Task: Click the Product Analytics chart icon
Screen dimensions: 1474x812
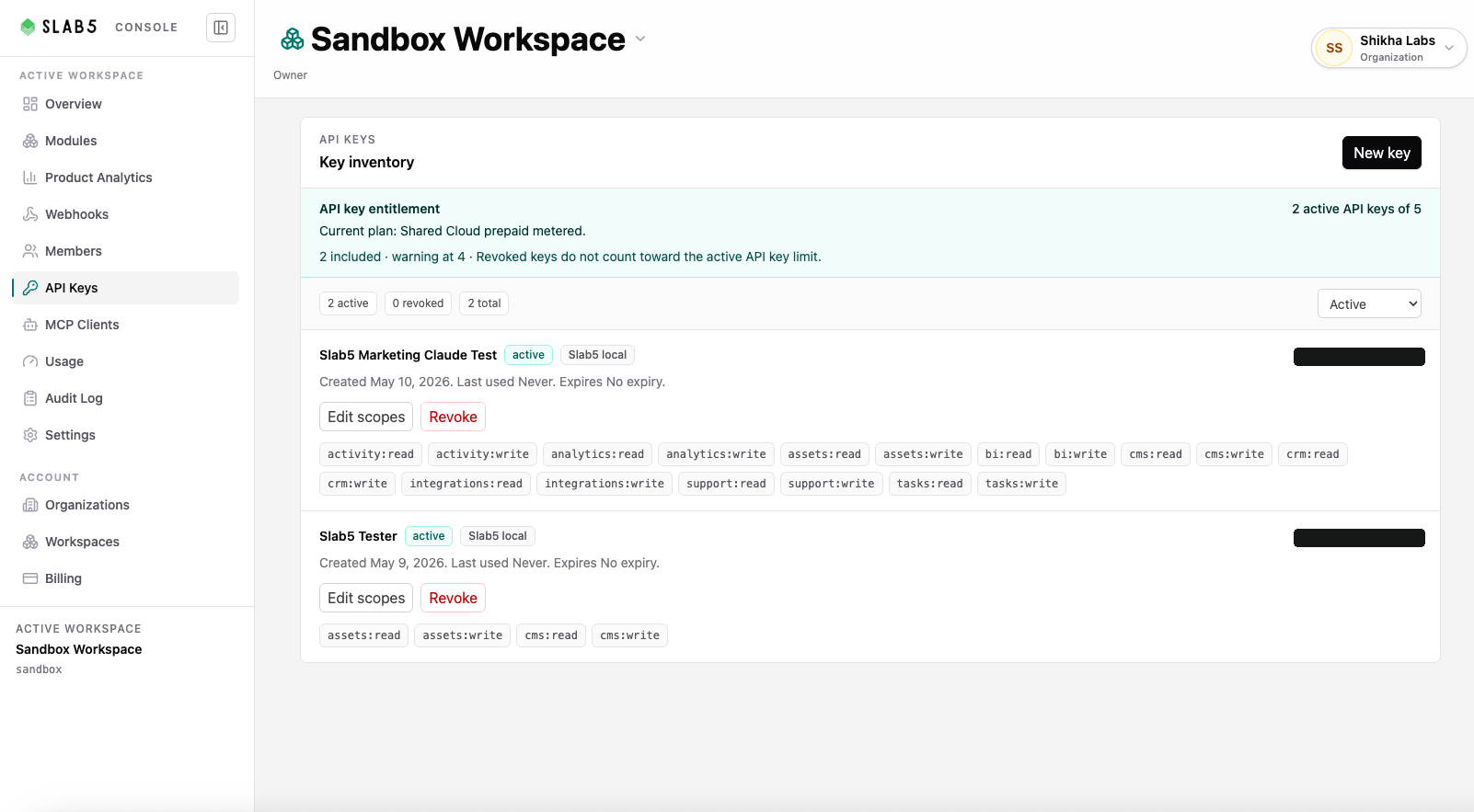Action: pyautogui.click(x=30, y=177)
